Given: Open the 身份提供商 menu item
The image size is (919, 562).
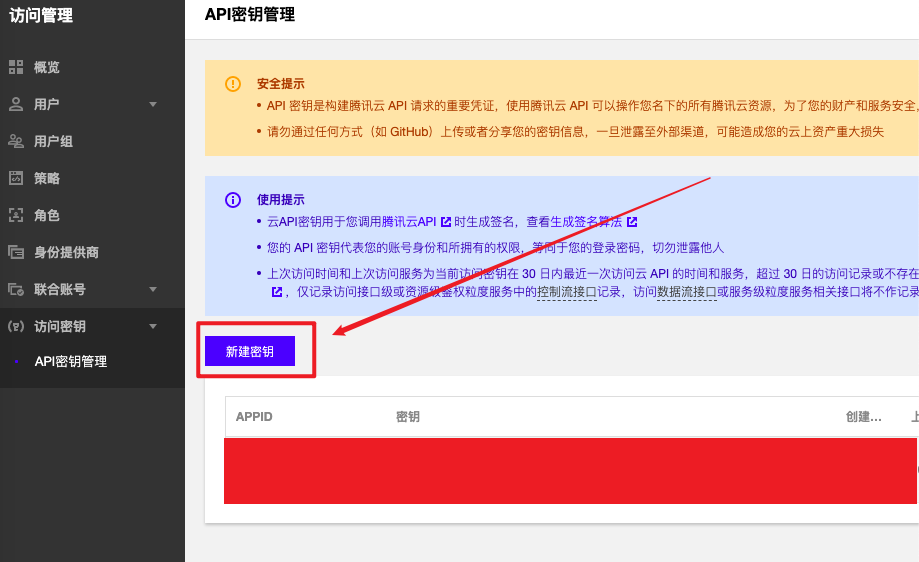Looking at the screenshot, I should coord(66,252).
